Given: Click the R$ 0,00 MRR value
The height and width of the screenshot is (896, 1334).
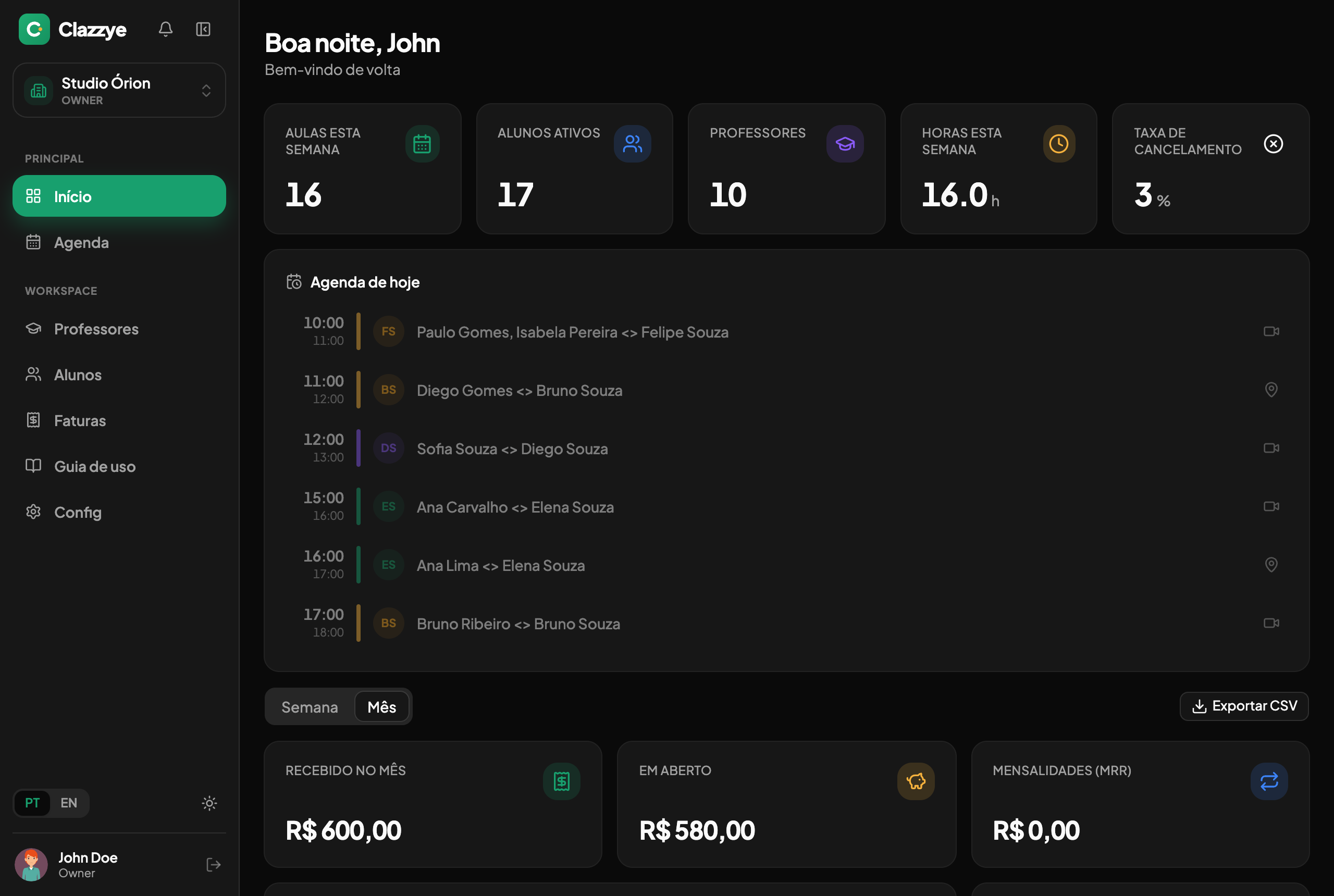Looking at the screenshot, I should point(1036,830).
